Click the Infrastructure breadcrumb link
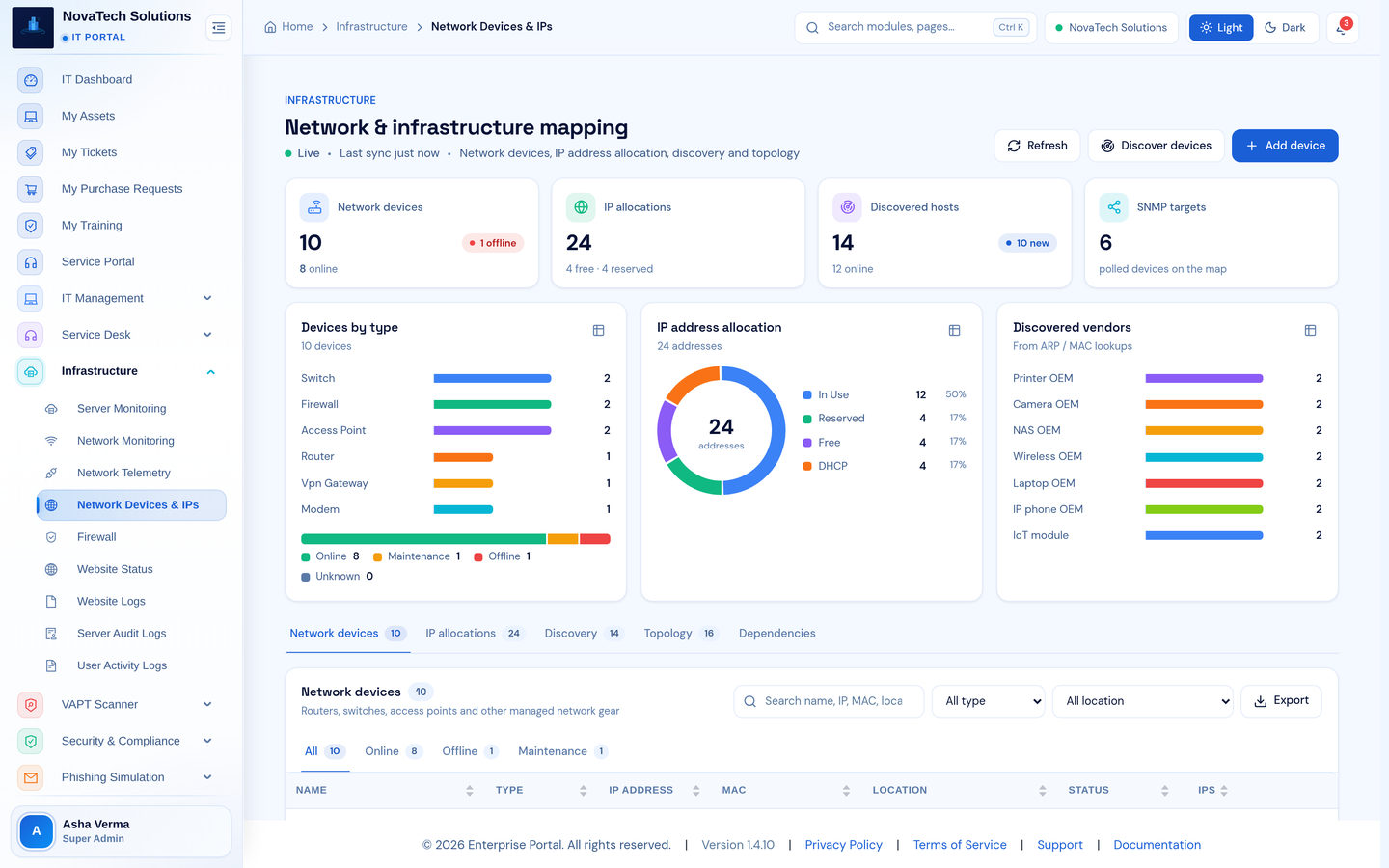Screen dimensions: 1389x868 point(371,27)
